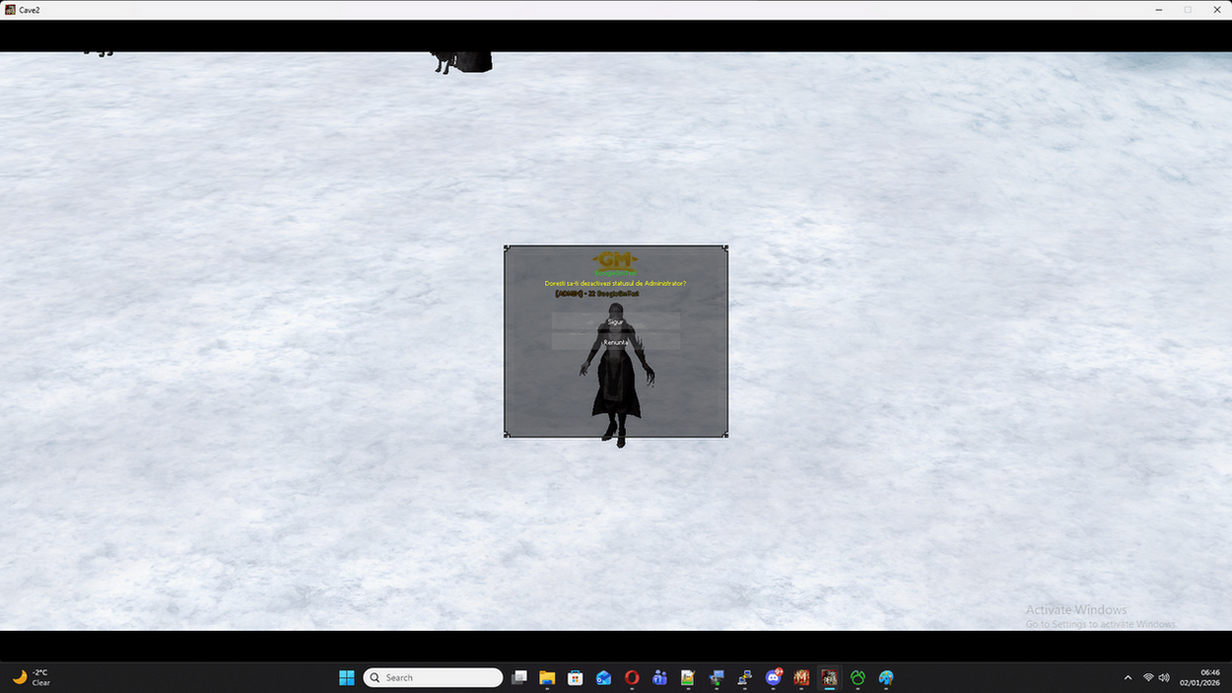Open Outlook from the taskbar

(x=603, y=677)
